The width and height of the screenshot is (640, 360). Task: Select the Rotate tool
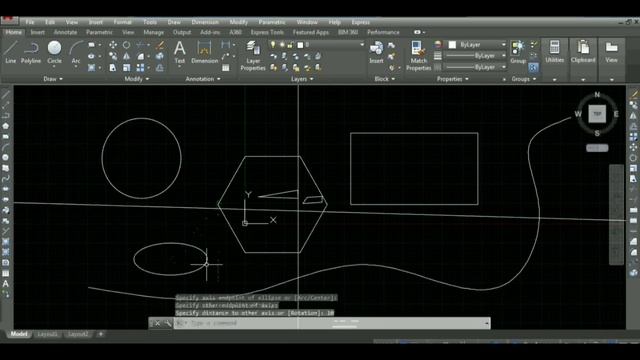(127, 45)
